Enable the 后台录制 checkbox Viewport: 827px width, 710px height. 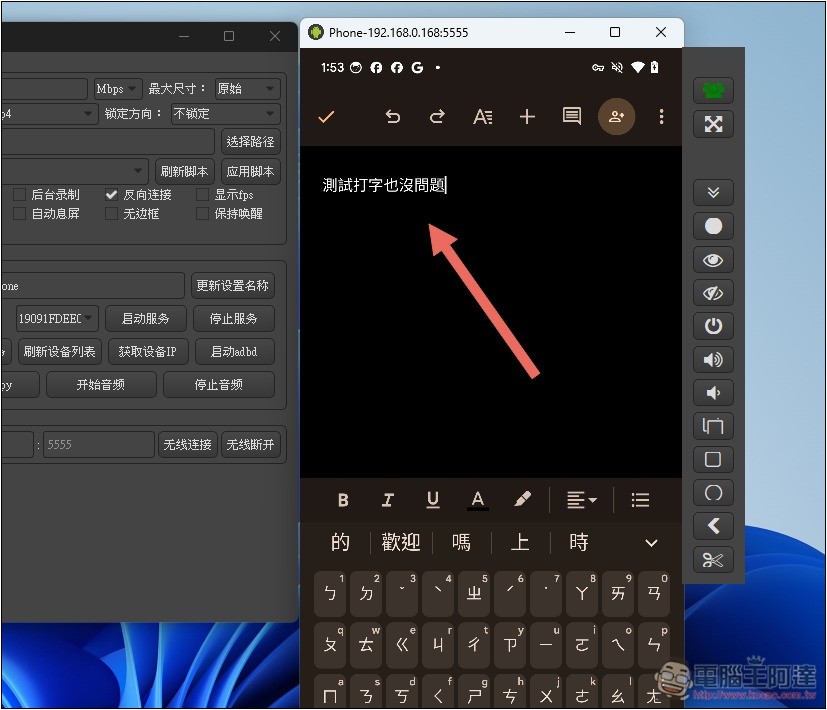click(20, 195)
